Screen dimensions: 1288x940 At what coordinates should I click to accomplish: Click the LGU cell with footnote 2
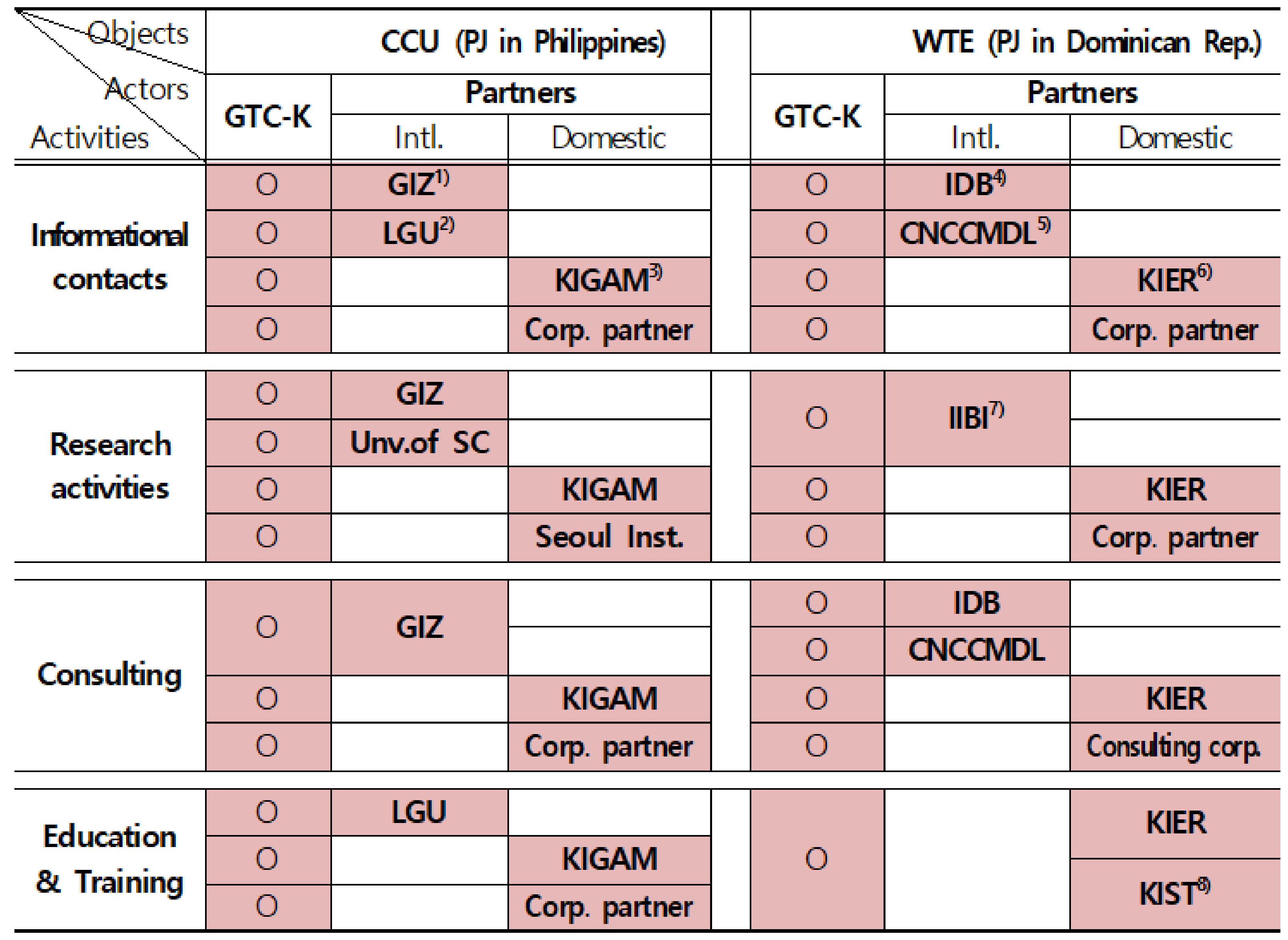coord(419,233)
